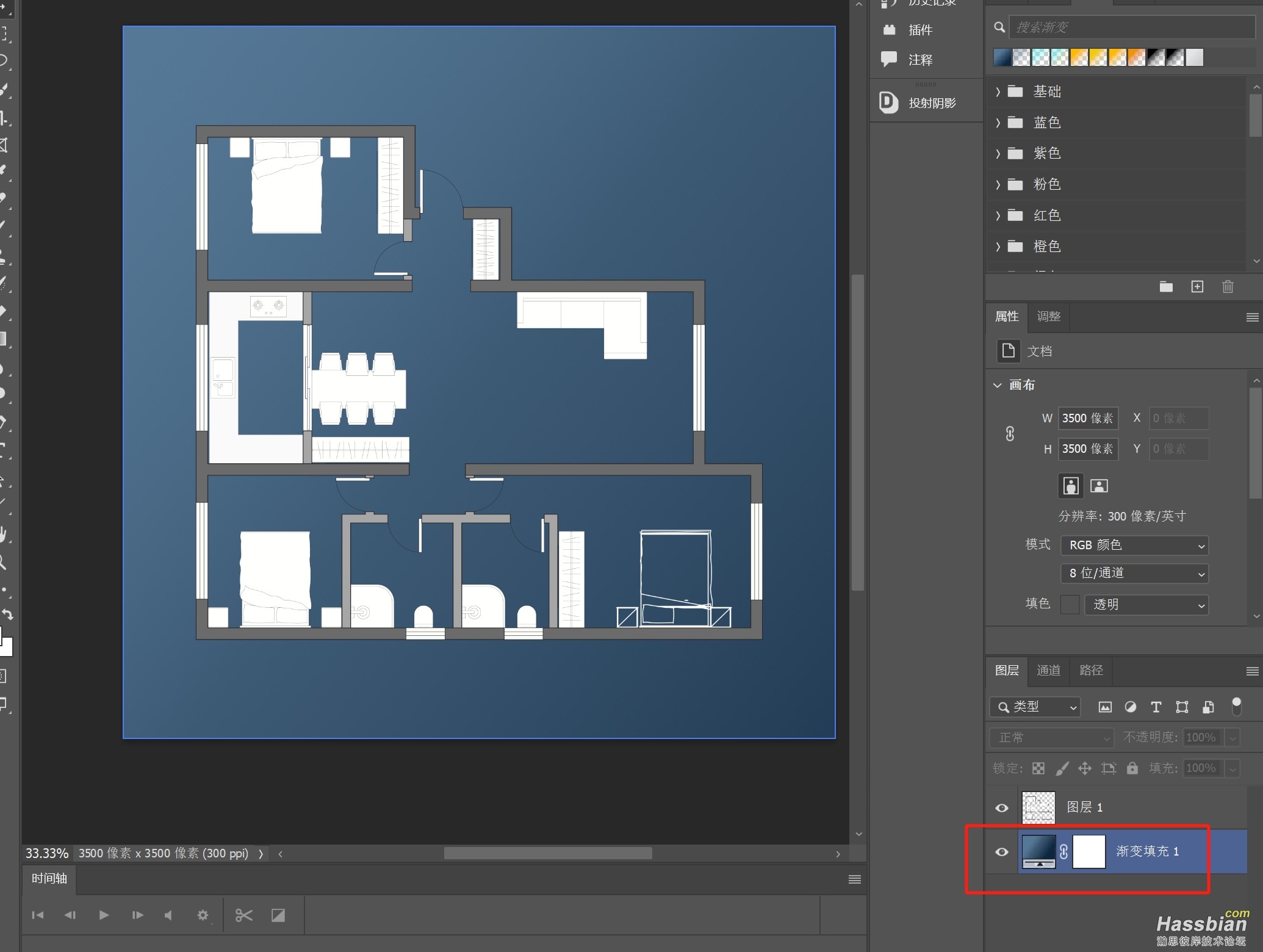
Task: Set canvas to portrait orientation
Action: 1070,486
